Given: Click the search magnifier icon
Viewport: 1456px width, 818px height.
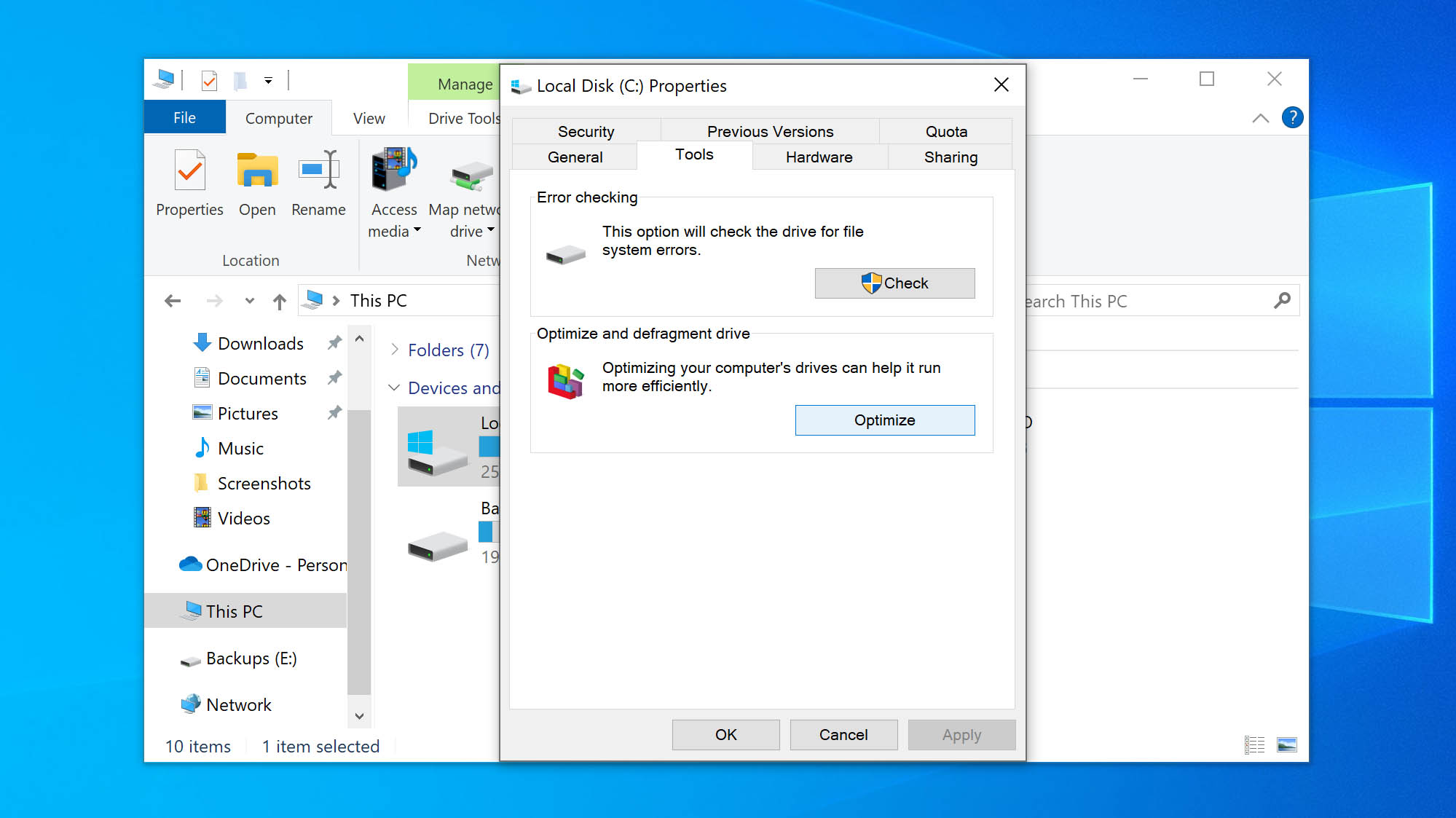Looking at the screenshot, I should click(1282, 300).
